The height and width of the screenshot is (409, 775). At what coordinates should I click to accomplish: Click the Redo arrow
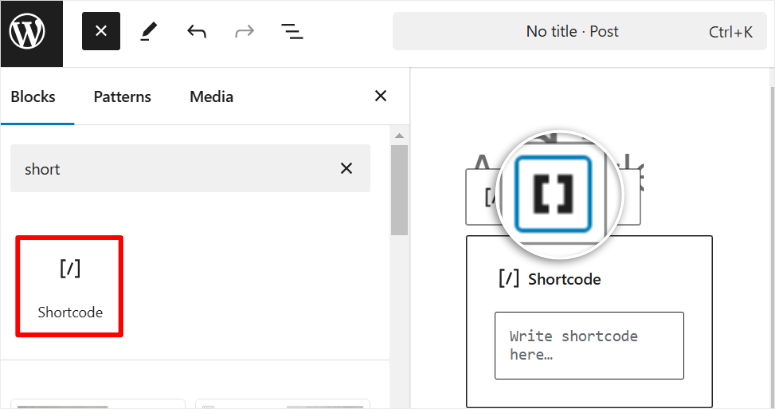[x=244, y=31]
